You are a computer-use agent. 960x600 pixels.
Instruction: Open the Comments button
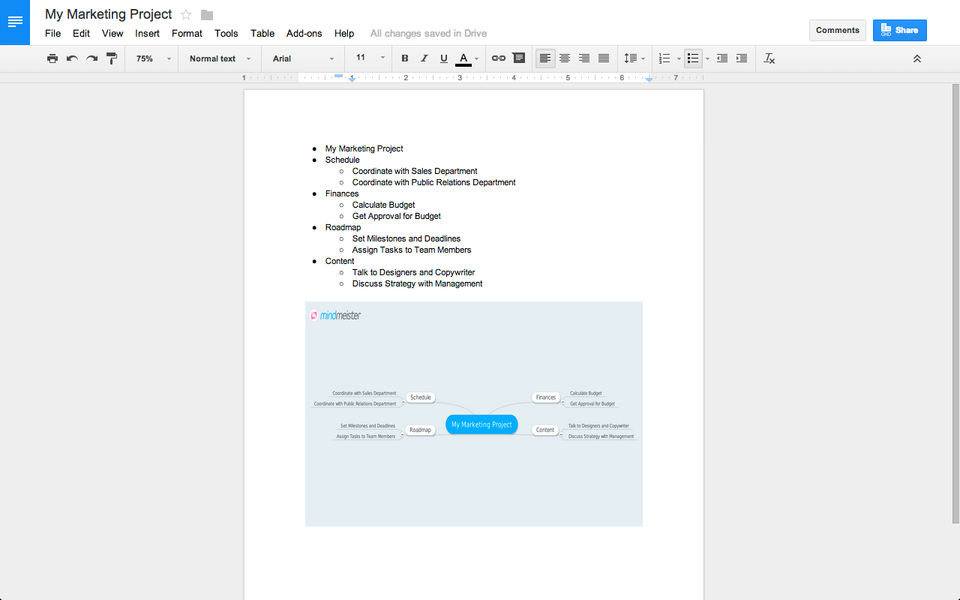tap(837, 30)
